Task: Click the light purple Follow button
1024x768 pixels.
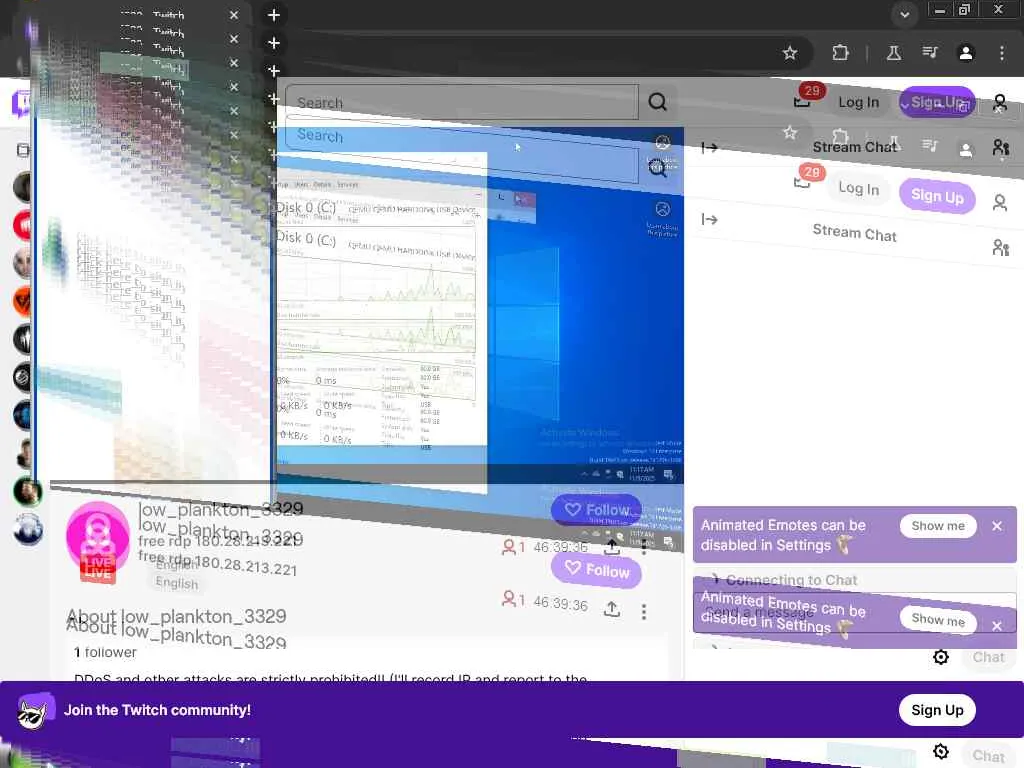Action: (x=596, y=570)
